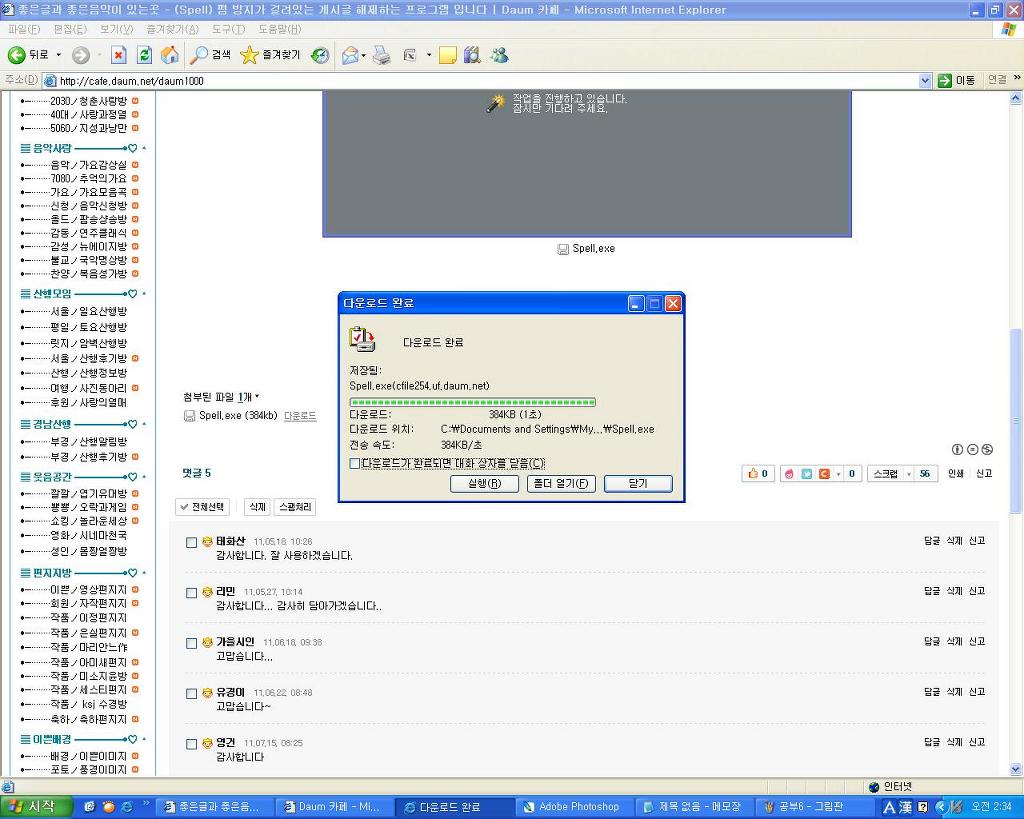Image resolution: width=1024 pixels, height=819 pixels.
Task: Click 닫기 button in download dialog
Action: tap(638, 484)
